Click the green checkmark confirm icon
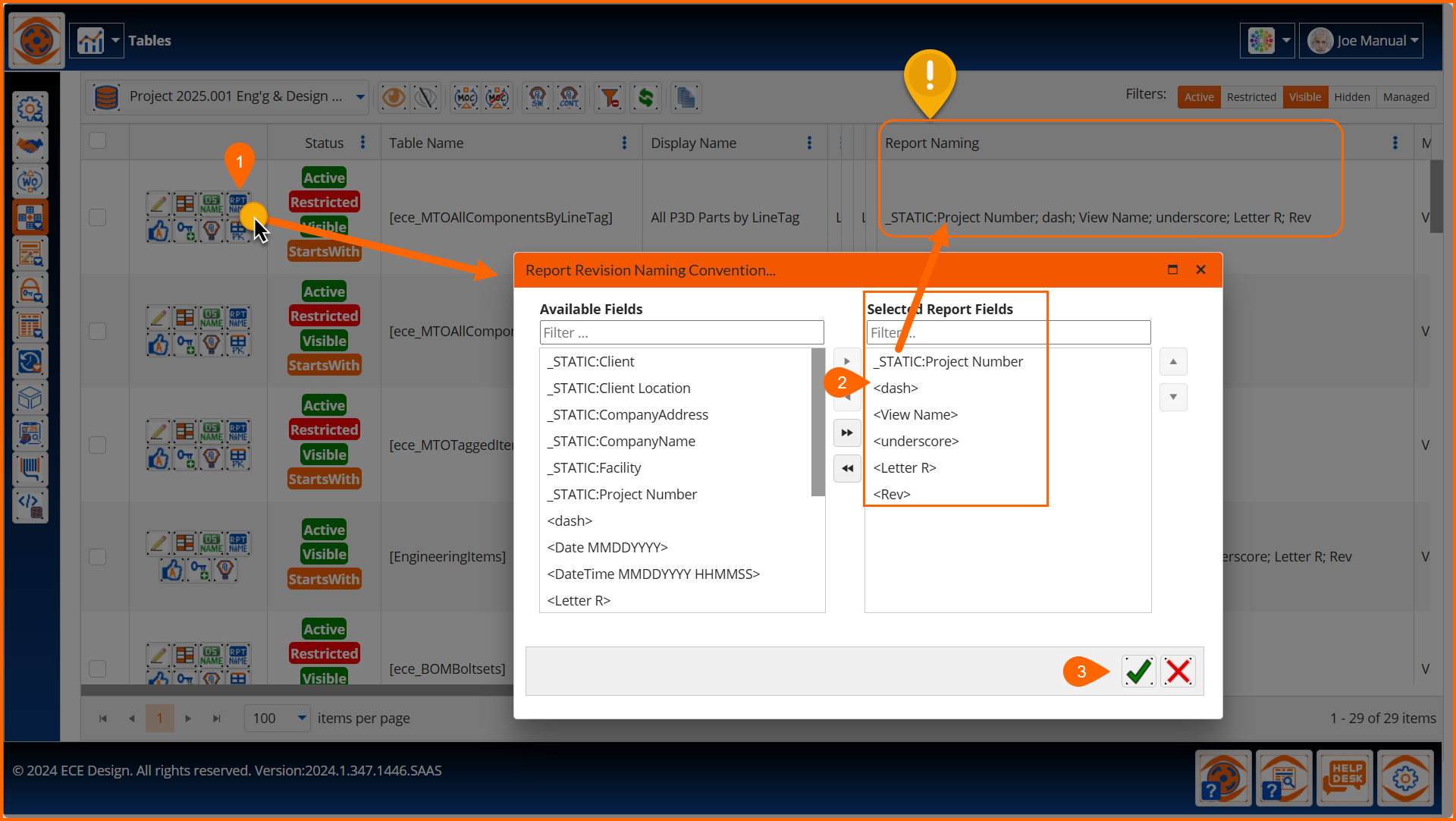The height and width of the screenshot is (821, 1456). click(x=1138, y=672)
